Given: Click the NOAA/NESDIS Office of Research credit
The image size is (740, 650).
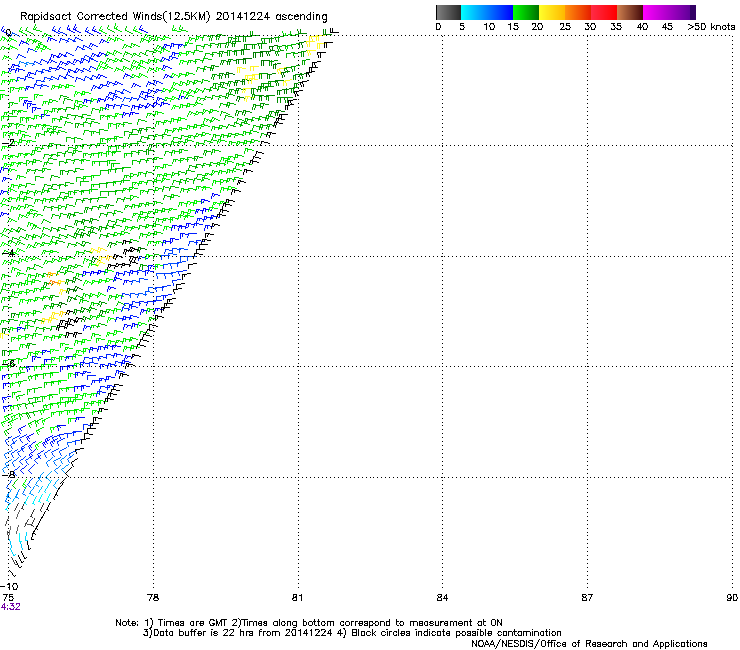Looking at the screenshot, I should pos(589,644).
